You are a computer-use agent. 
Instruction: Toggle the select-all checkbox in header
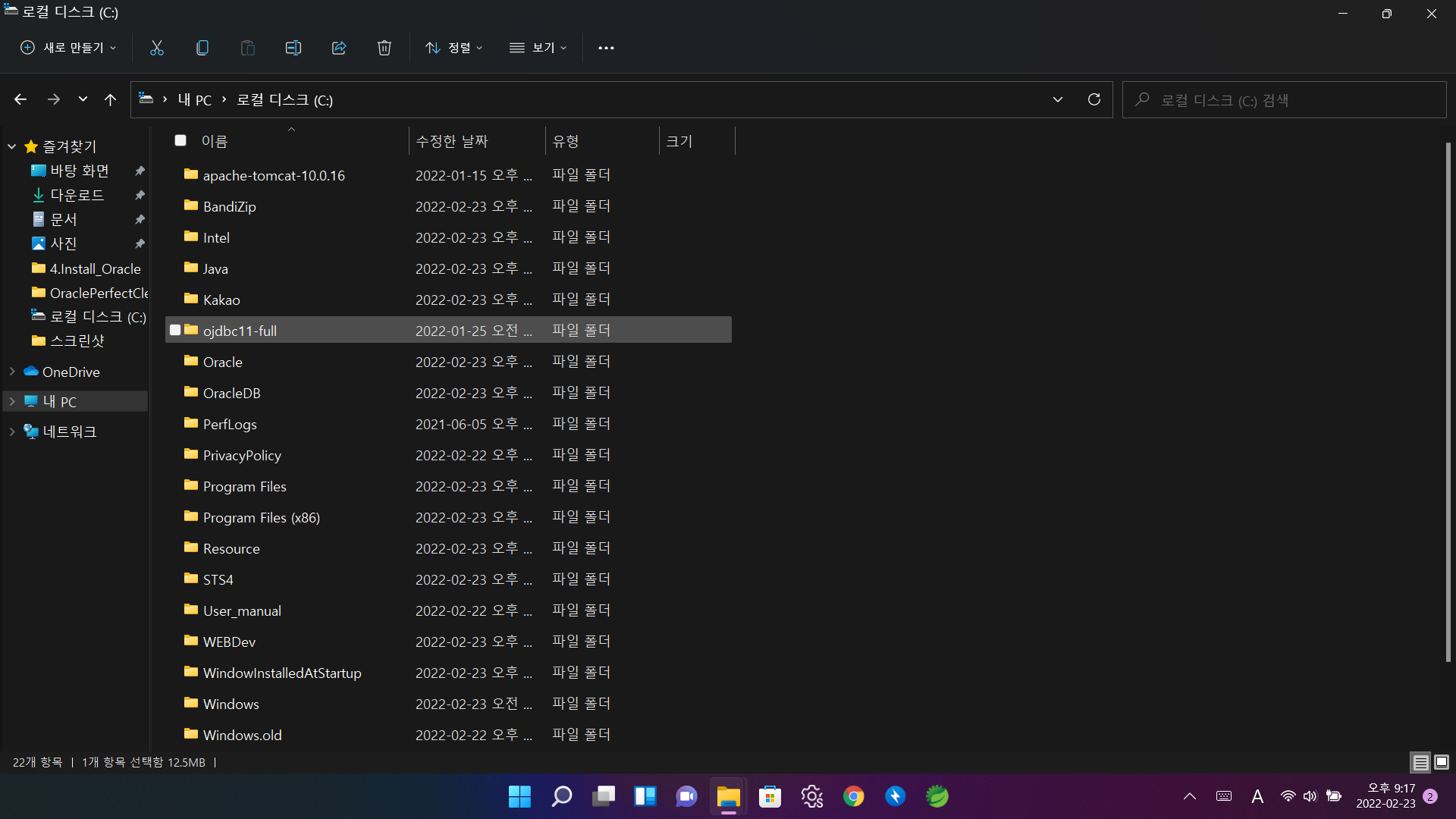coord(180,140)
